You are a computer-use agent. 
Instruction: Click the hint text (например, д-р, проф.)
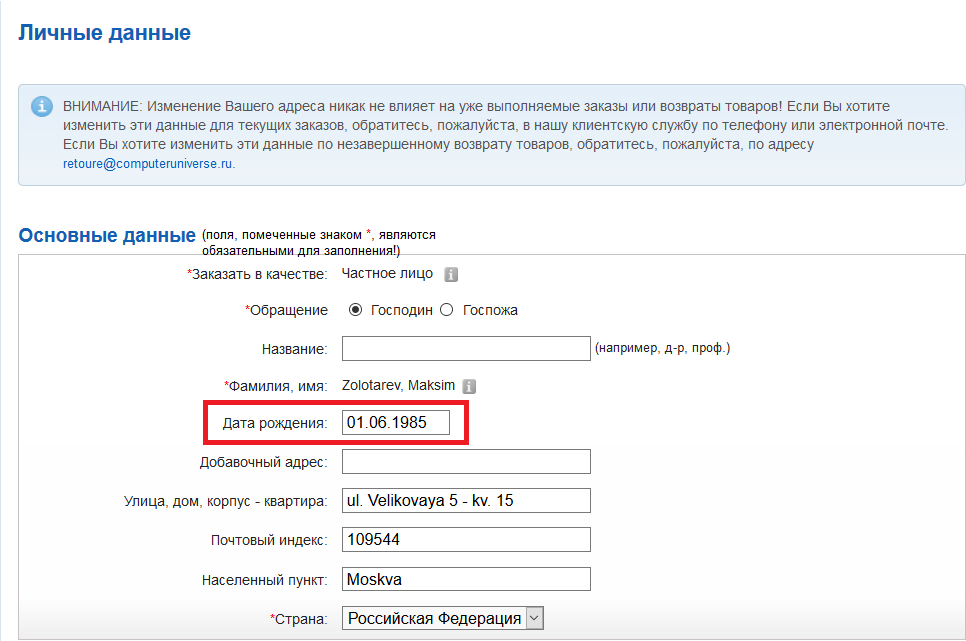[662, 348]
